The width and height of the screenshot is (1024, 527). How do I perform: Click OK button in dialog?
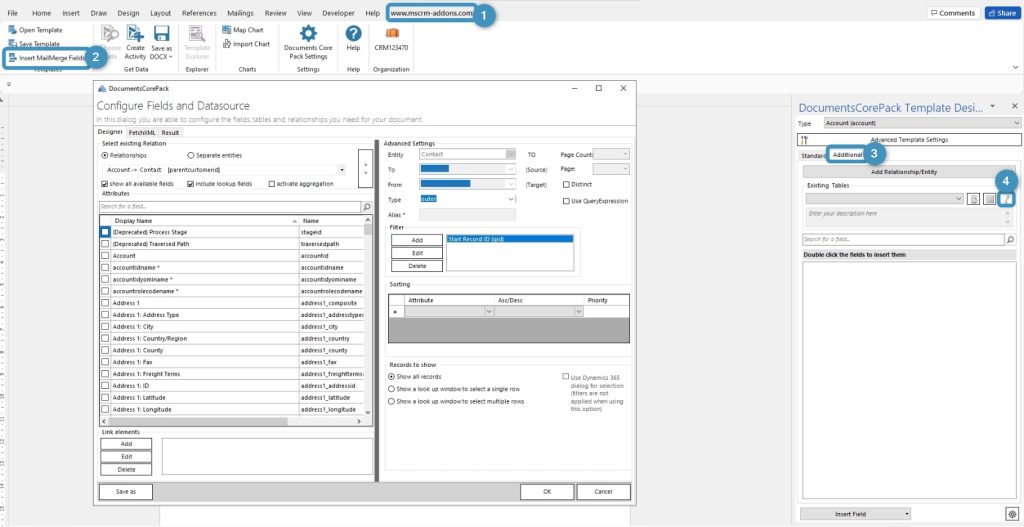click(x=547, y=492)
